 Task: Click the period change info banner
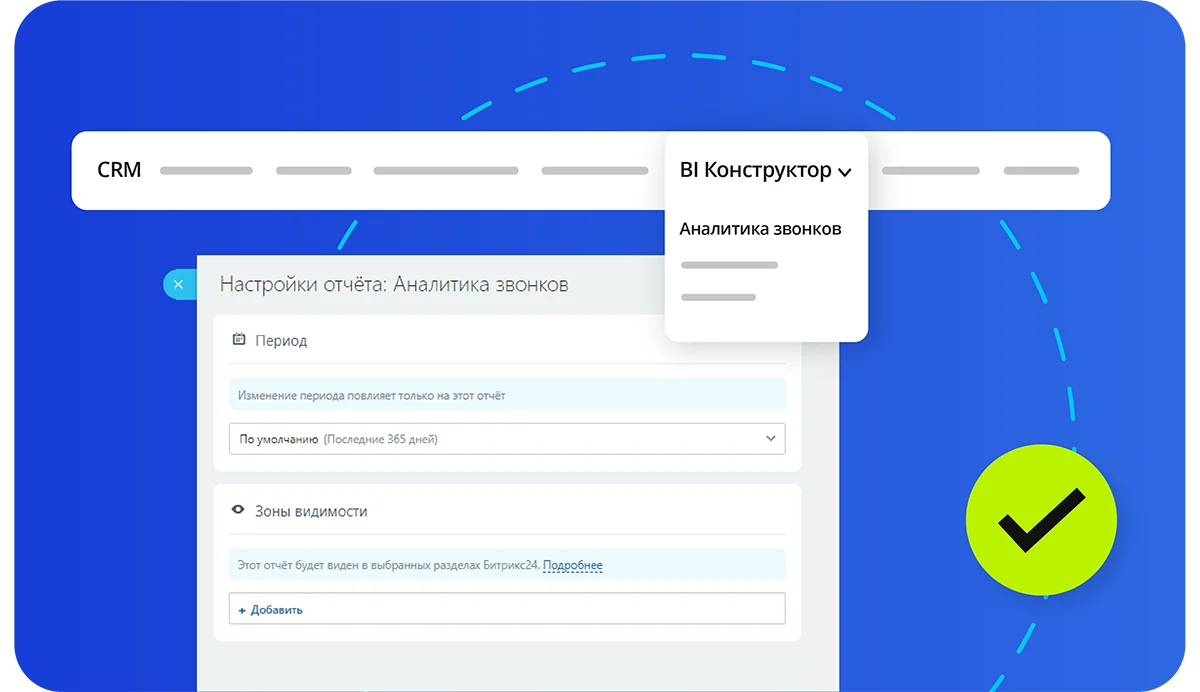[507, 394]
